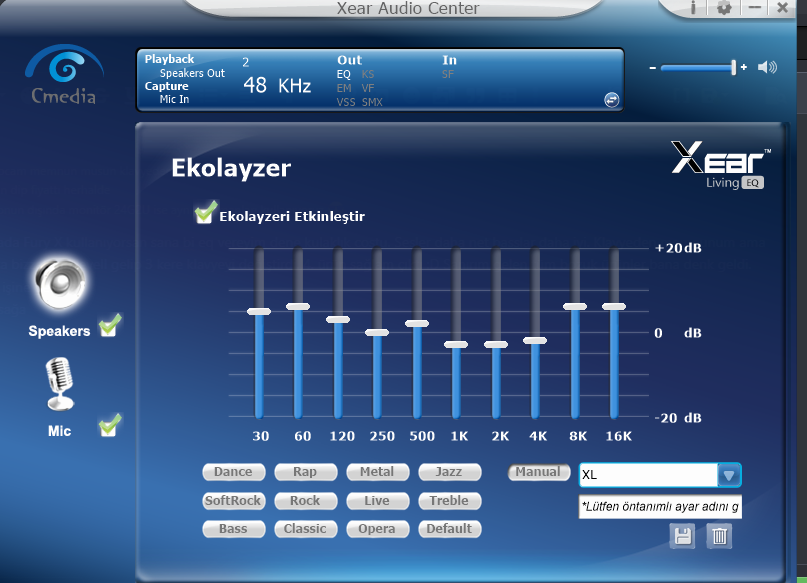807x583 pixels.
Task: Select the Mic device icon
Action: pyautogui.click(x=60, y=384)
